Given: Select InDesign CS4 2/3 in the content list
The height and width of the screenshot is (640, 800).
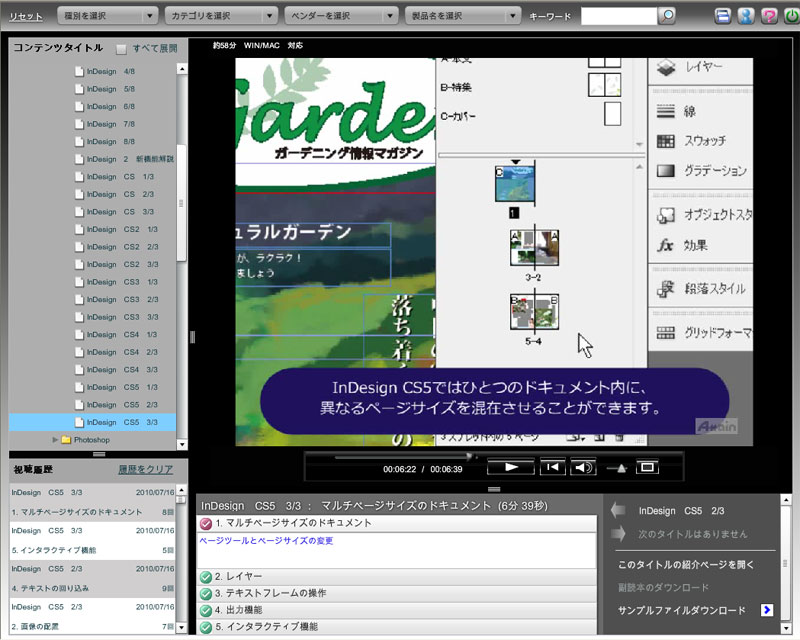Looking at the screenshot, I should (x=120, y=352).
